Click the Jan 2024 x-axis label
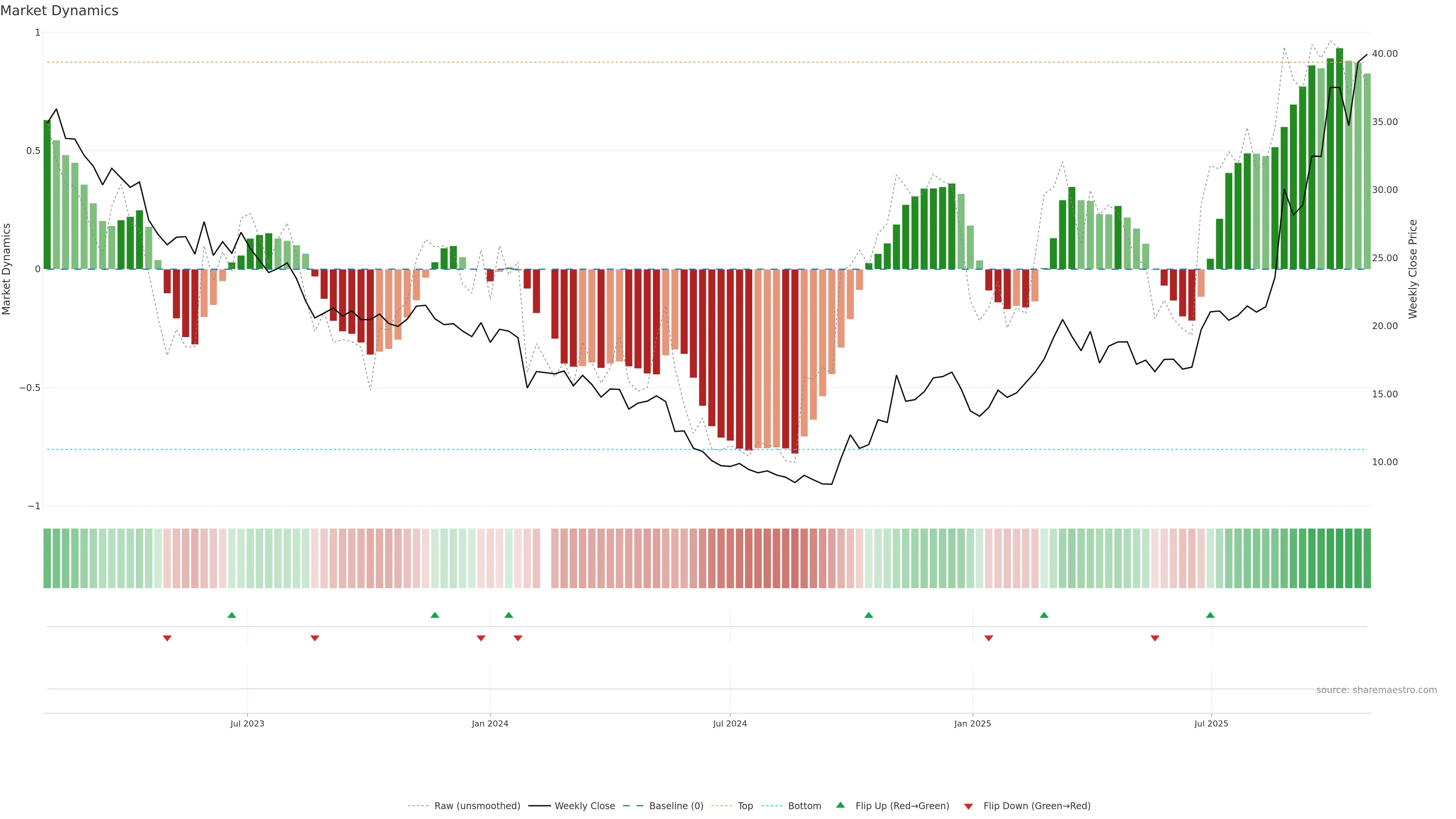Image resolution: width=1456 pixels, height=819 pixels. pos(490,723)
